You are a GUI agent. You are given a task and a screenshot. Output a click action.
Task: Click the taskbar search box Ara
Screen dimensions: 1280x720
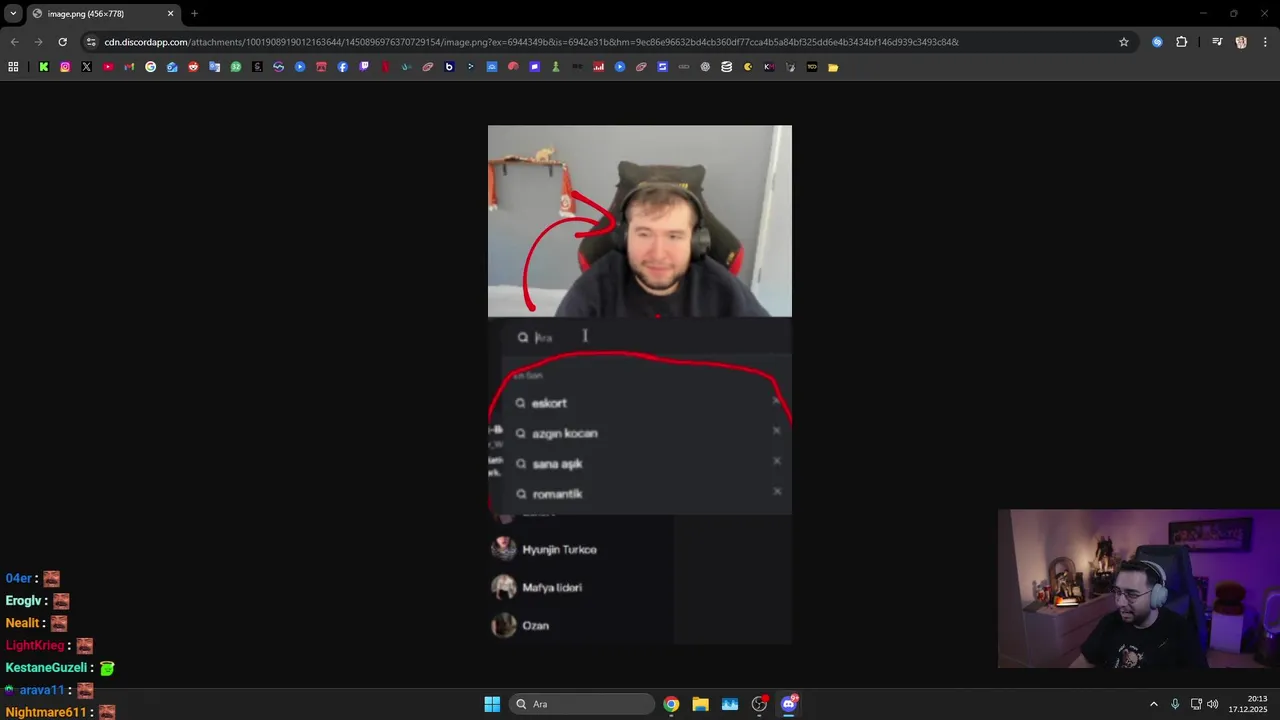[x=582, y=704]
